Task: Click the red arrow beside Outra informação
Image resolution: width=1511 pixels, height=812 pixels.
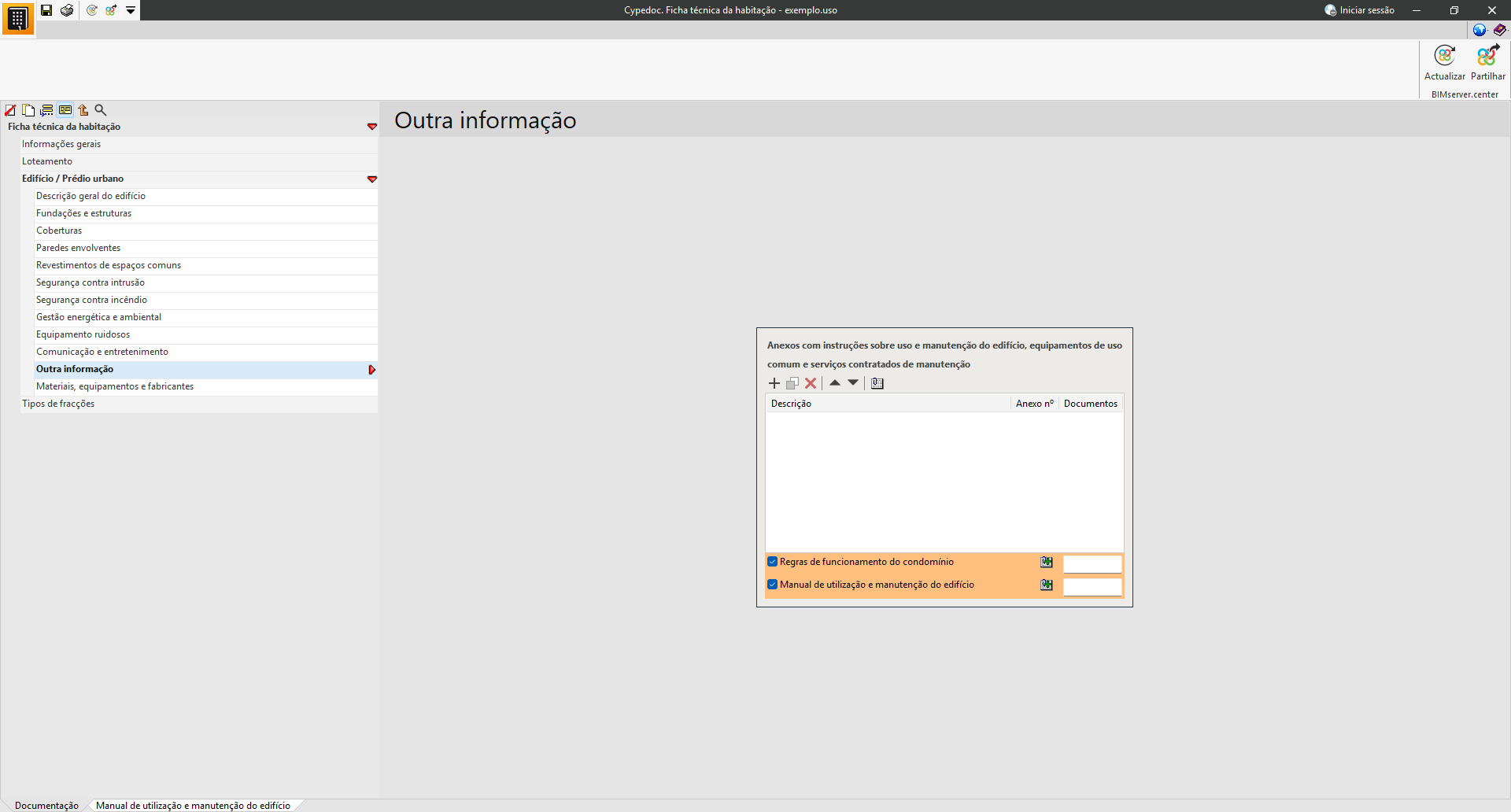Action: pos(372,370)
